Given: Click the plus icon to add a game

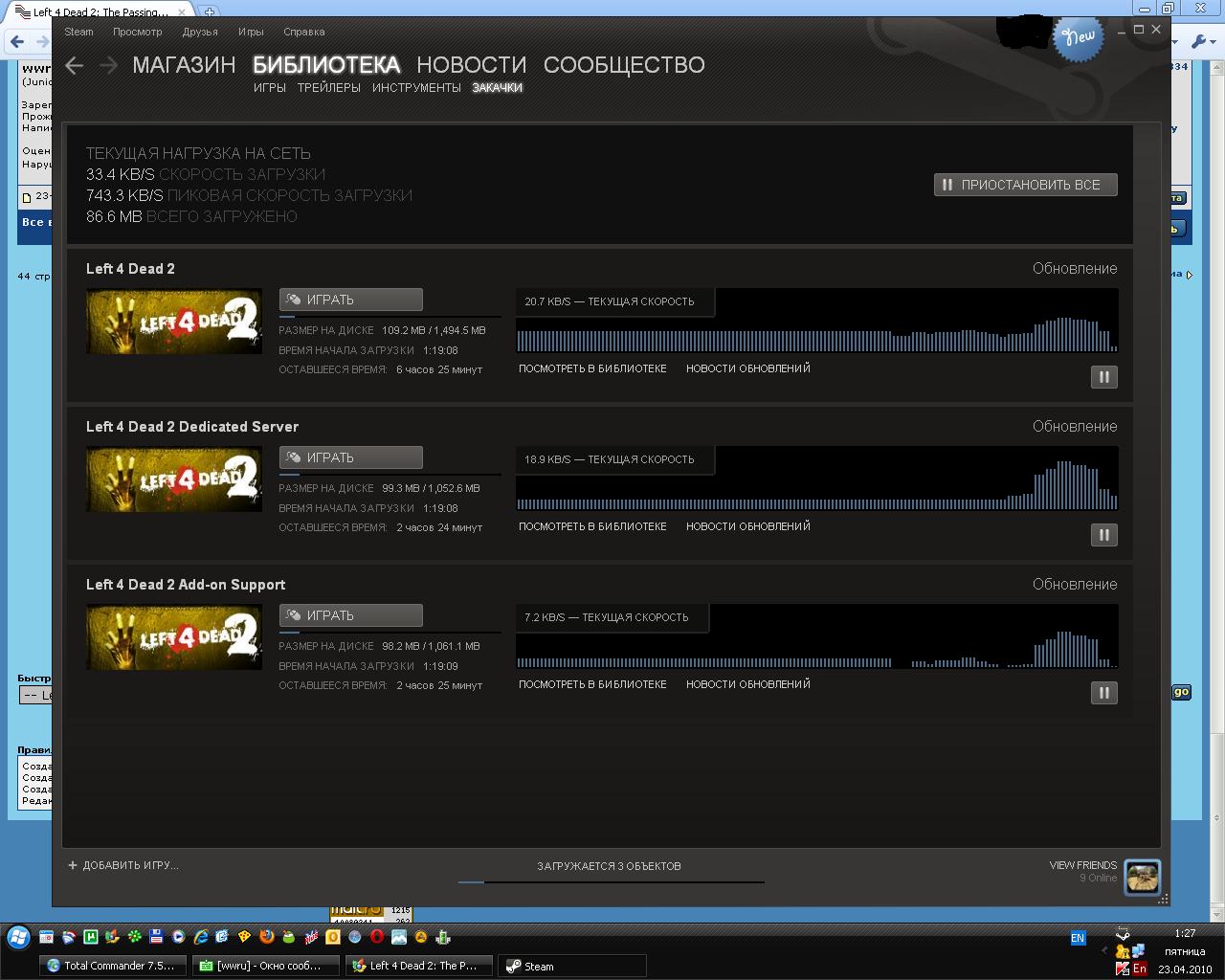Looking at the screenshot, I should 73,865.
